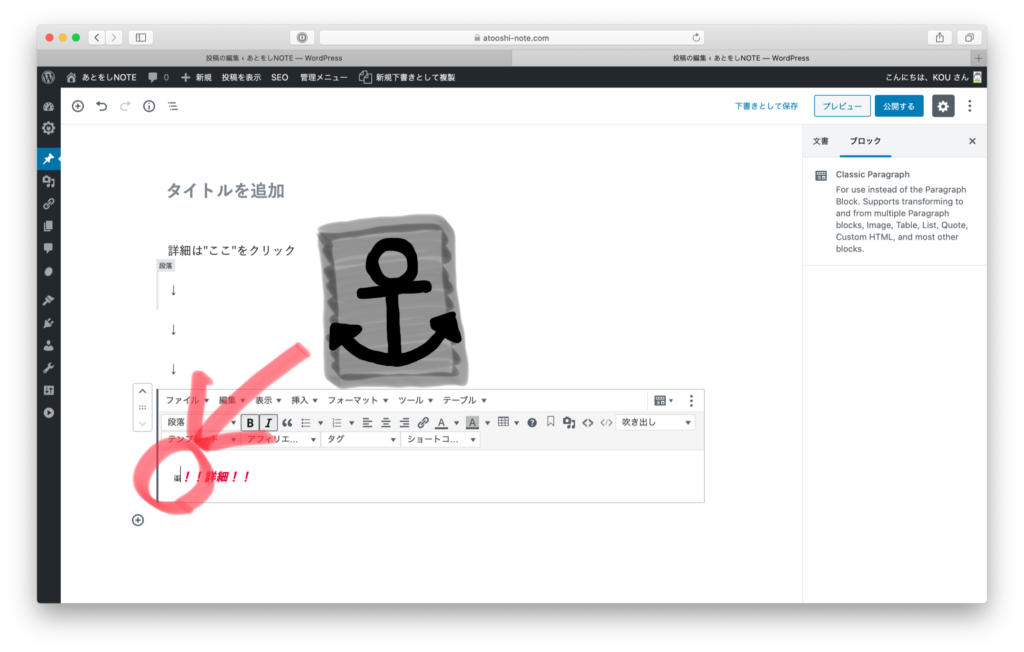The image size is (1024, 652).
Task: Open the フォーマット menu in the editor
Action: [357, 400]
